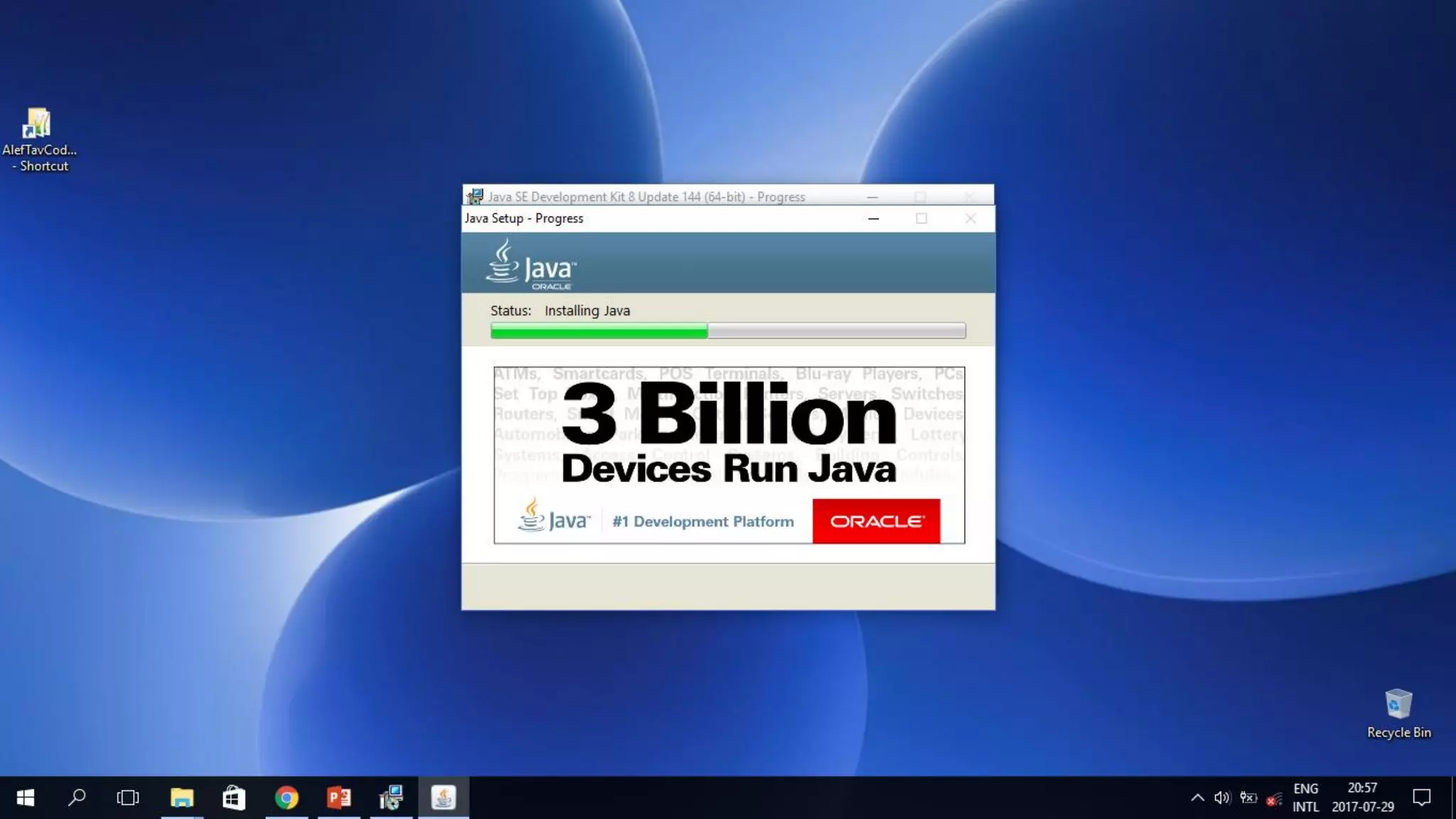The image size is (1456, 819).
Task: Open the volume control in the tray
Action: click(1222, 798)
